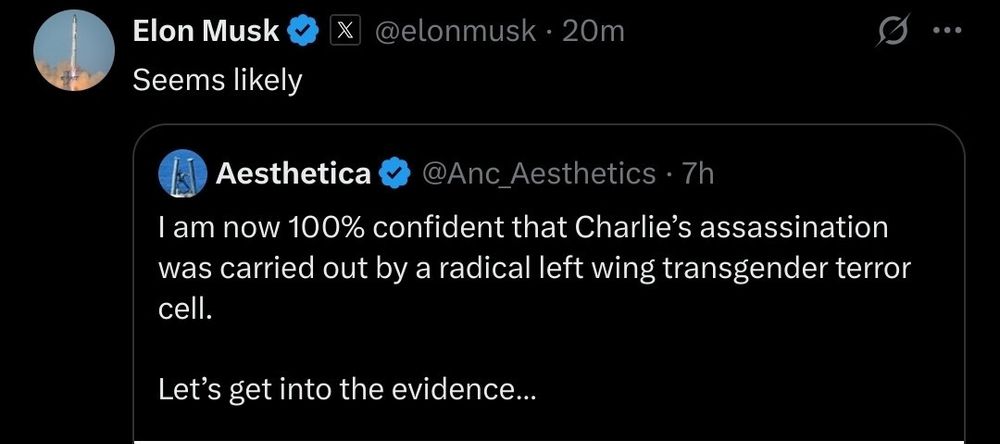This screenshot has height=444, width=1000.
Task: Open the @Anc_Aesthetics handle link
Action: click(540, 175)
